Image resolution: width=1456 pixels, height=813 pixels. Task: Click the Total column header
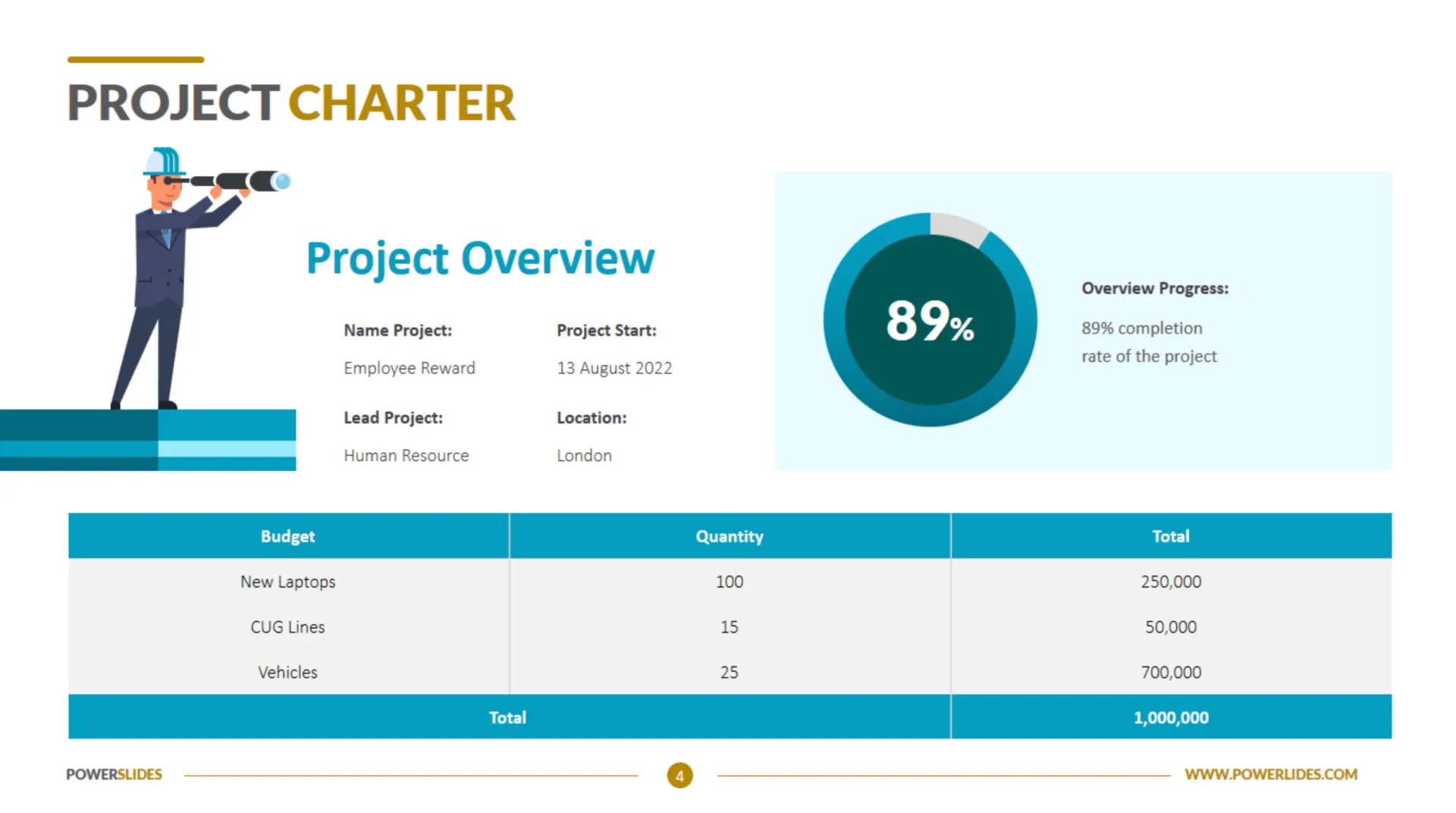pyautogui.click(x=1171, y=536)
